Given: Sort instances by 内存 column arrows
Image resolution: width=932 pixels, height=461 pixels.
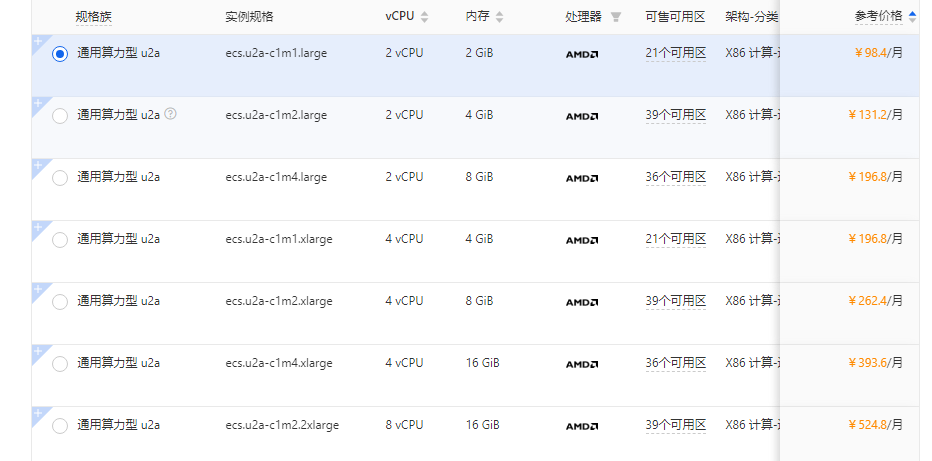Looking at the screenshot, I should coord(499,17).
